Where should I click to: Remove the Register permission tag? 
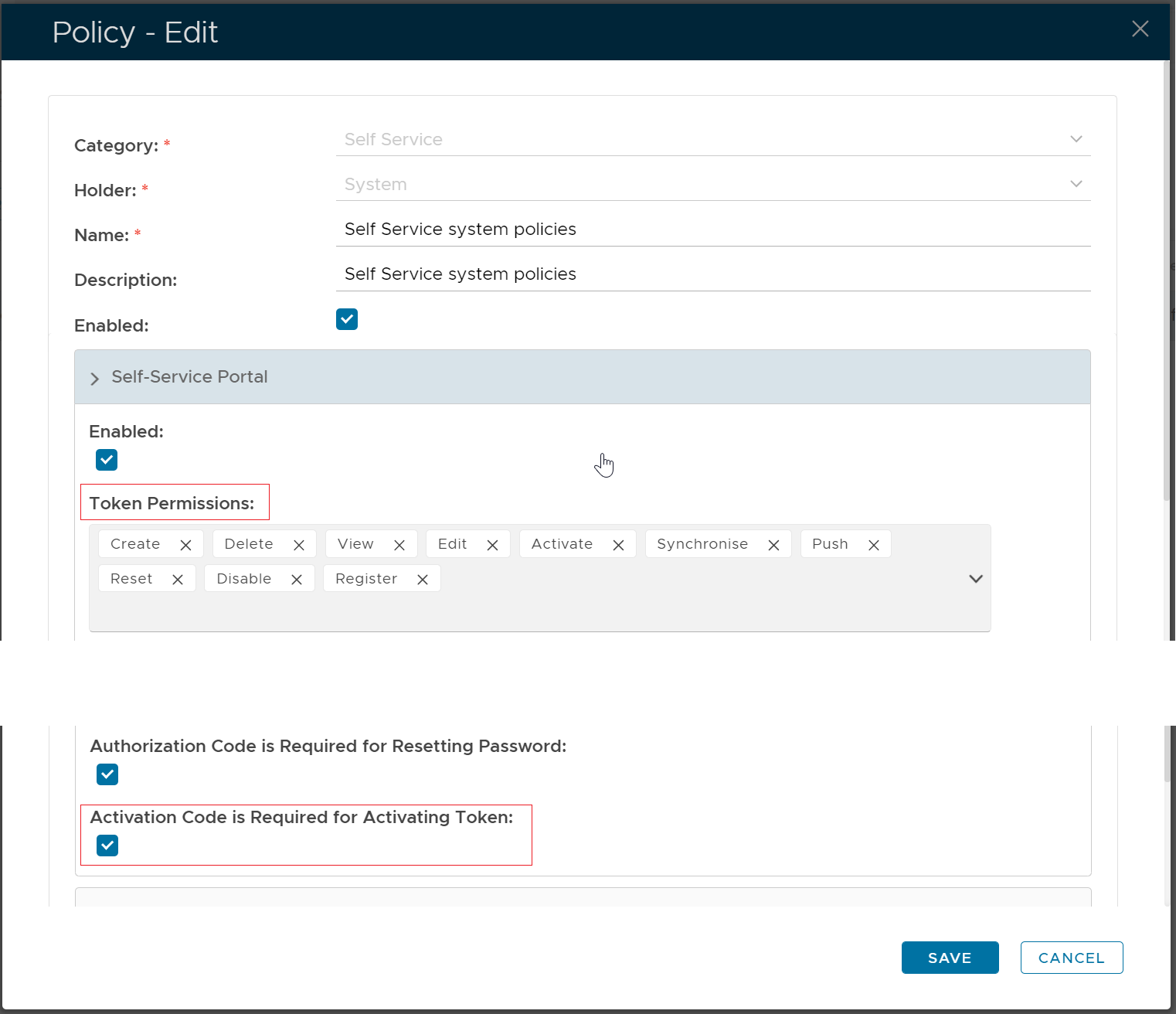tap(423, 580)
